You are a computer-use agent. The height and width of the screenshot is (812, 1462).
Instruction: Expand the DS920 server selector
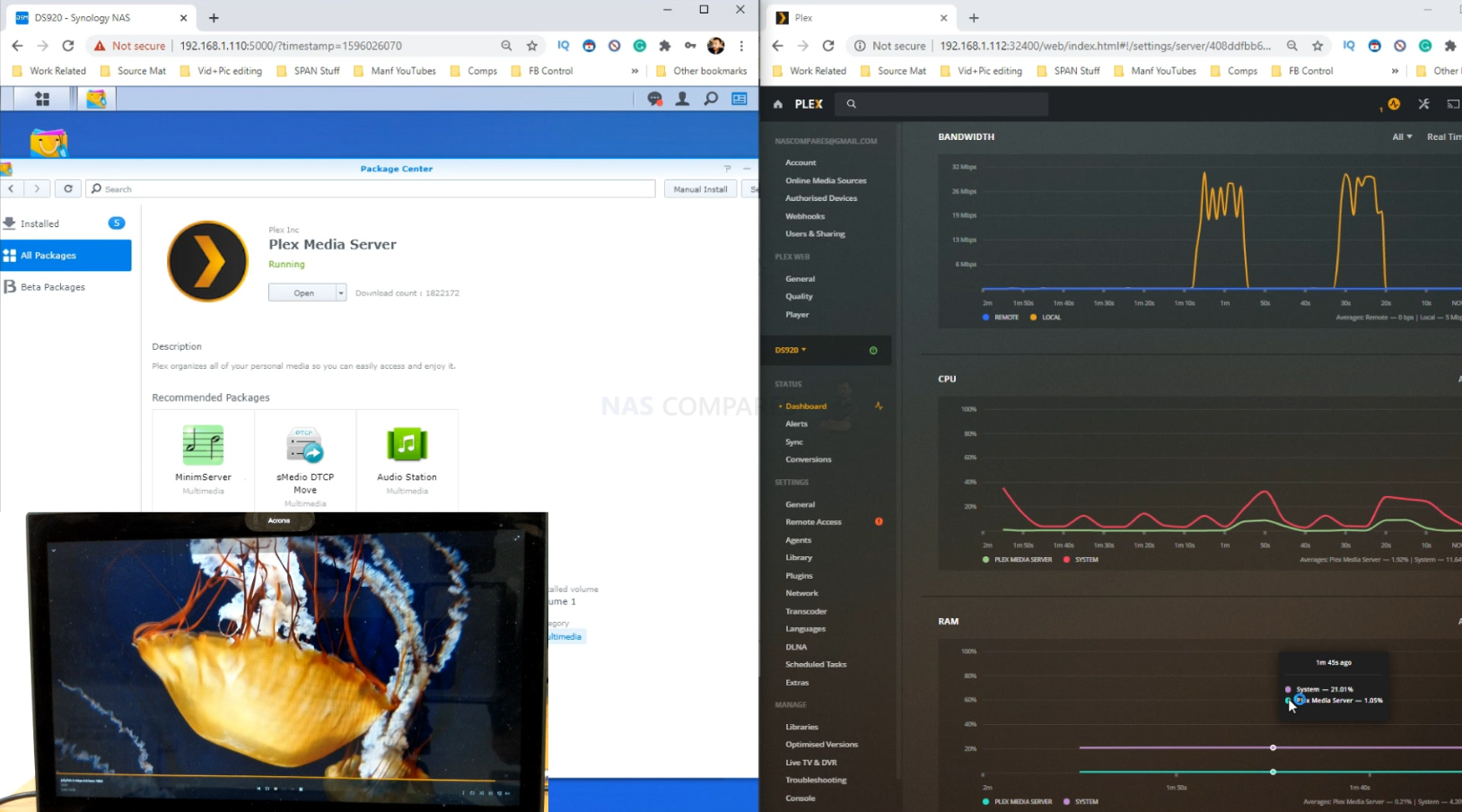pyautogui.click(x=791, y=350)
